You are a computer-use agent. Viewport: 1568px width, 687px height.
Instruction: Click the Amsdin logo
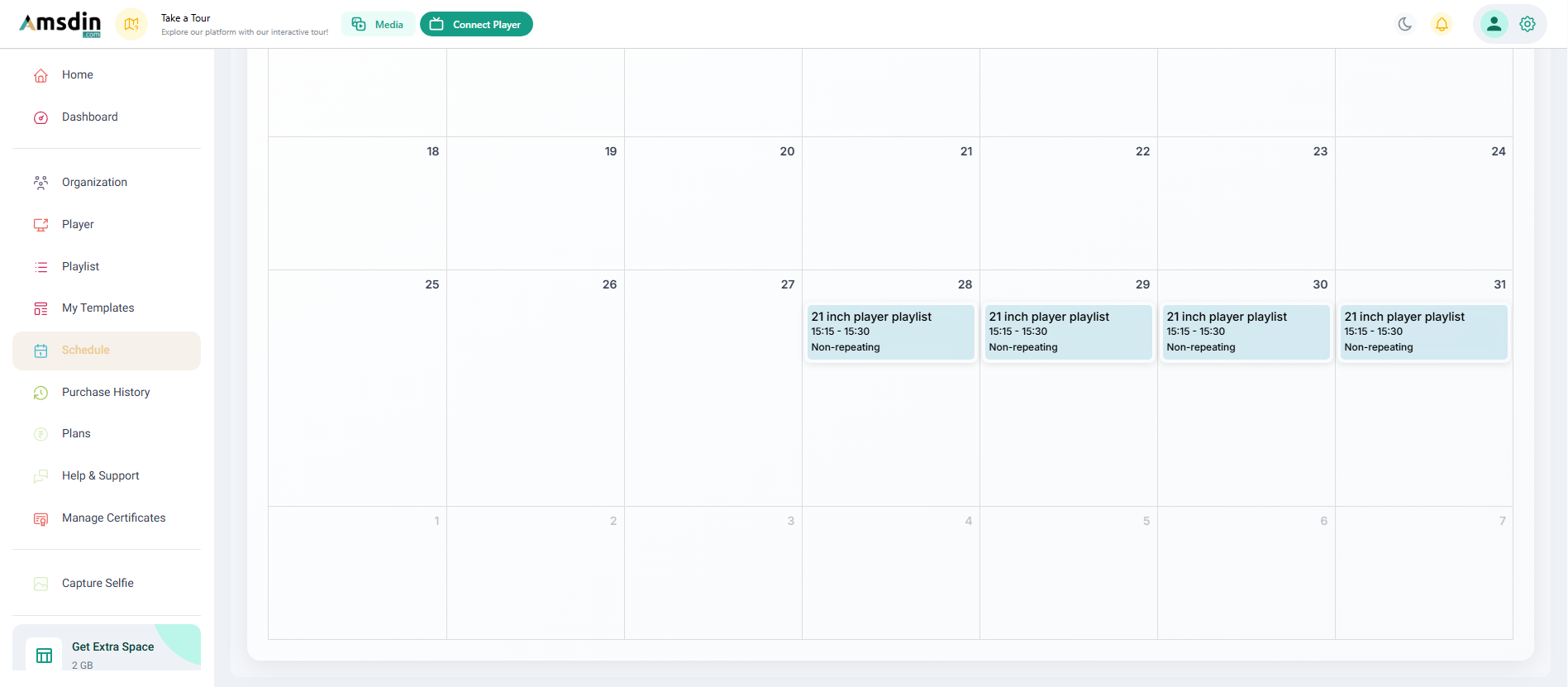(60, 24)
